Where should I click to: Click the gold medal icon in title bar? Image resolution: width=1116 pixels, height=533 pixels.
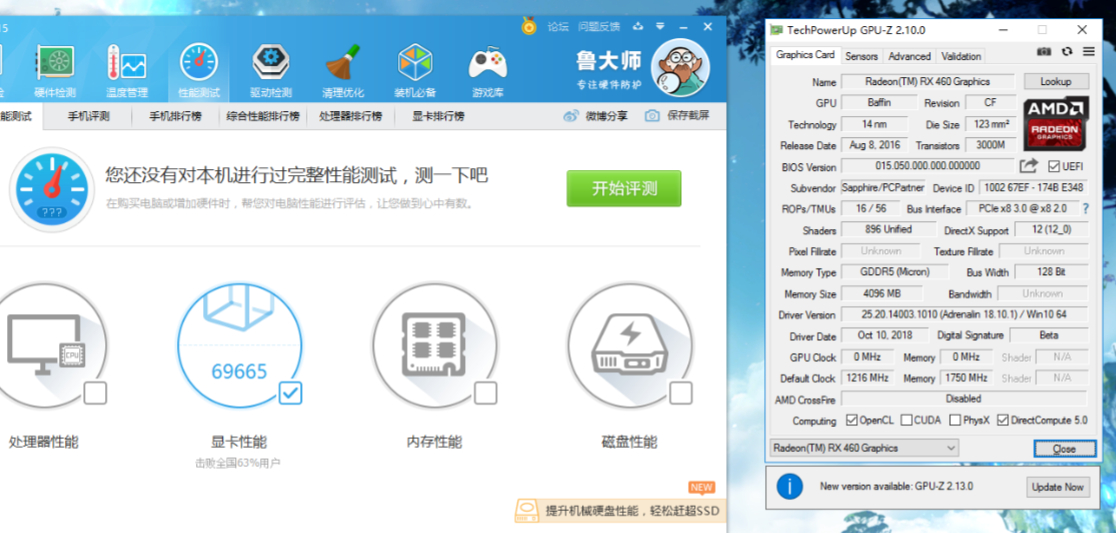pyautogui.click(x=529, y=26)
